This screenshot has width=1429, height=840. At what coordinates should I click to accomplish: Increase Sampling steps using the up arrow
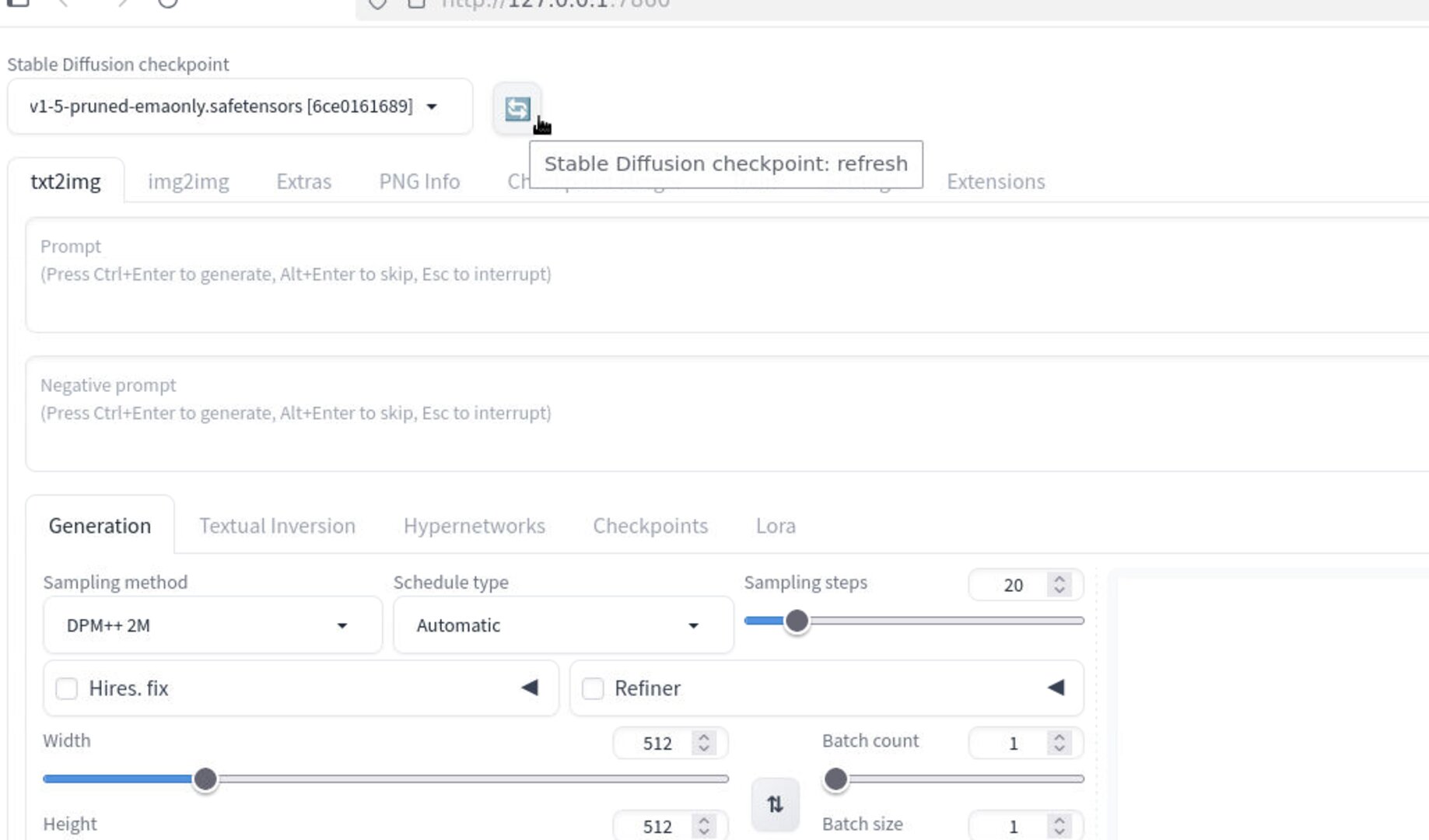point(1059,578)
